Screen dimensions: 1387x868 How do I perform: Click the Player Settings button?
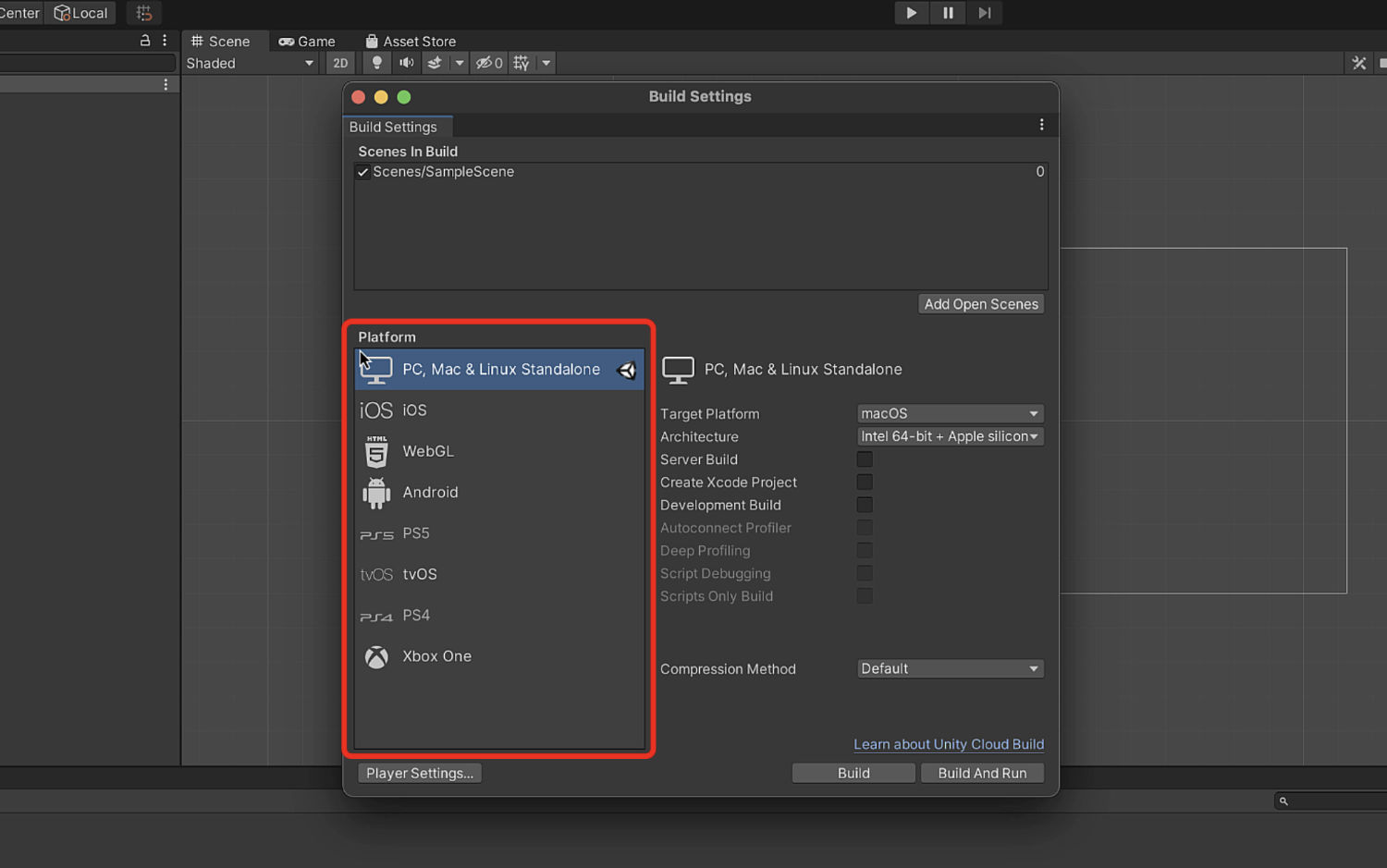(420, 773)
